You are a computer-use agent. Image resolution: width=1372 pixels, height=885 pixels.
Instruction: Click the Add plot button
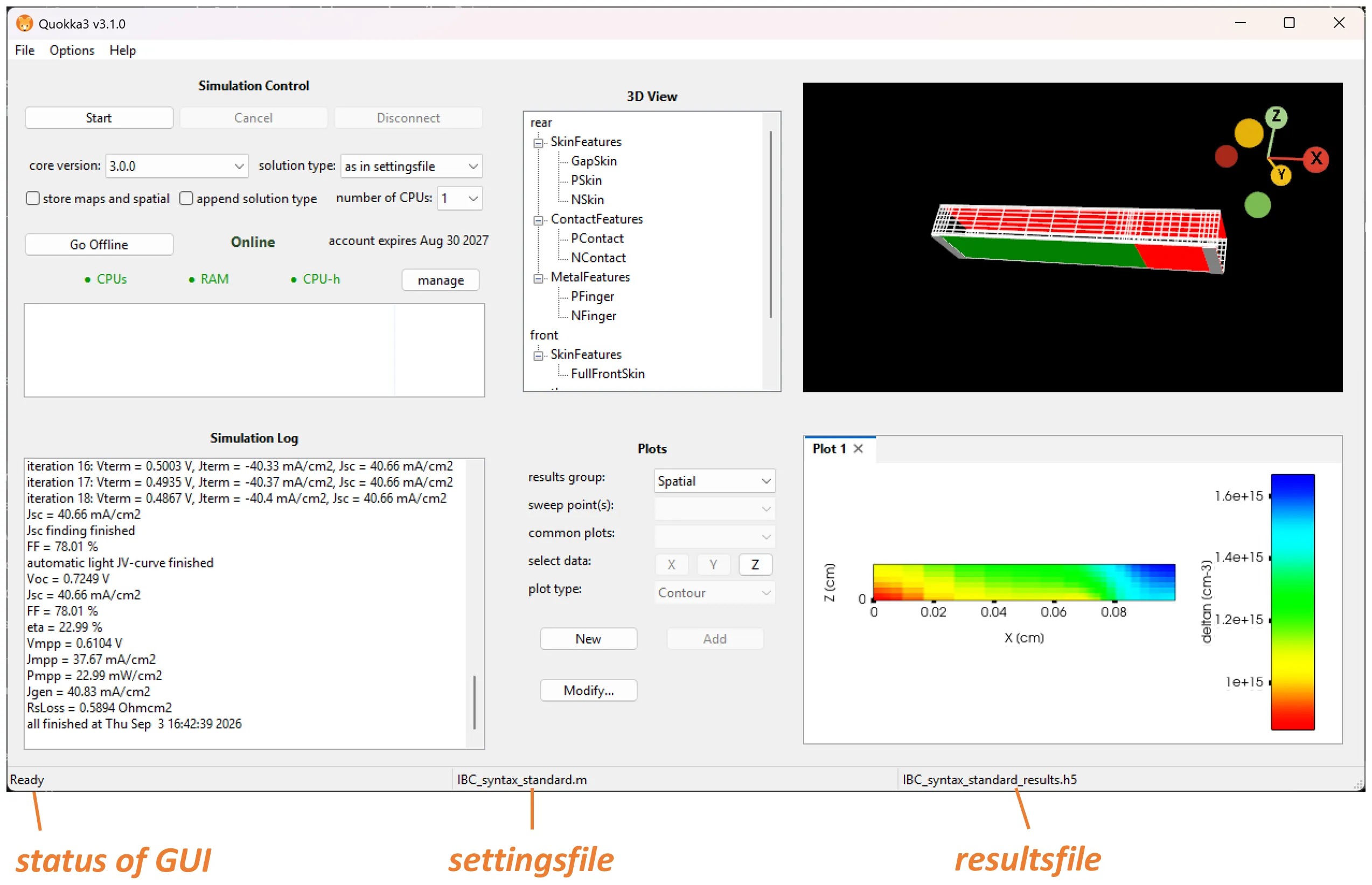714,639
